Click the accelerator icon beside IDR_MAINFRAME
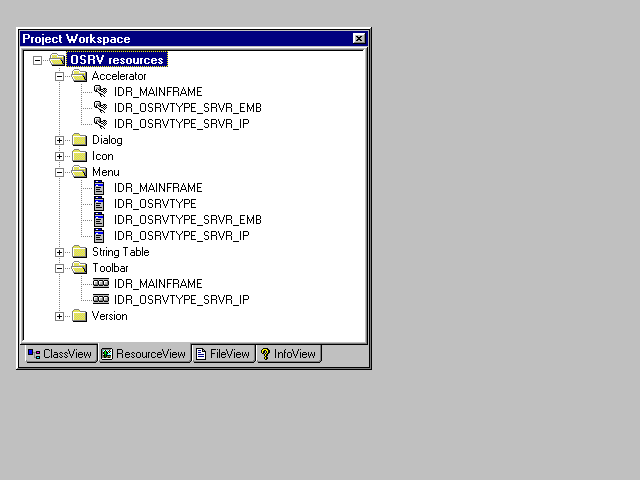The width and height of the screenshot is (640, 480). tap(100, 92)
